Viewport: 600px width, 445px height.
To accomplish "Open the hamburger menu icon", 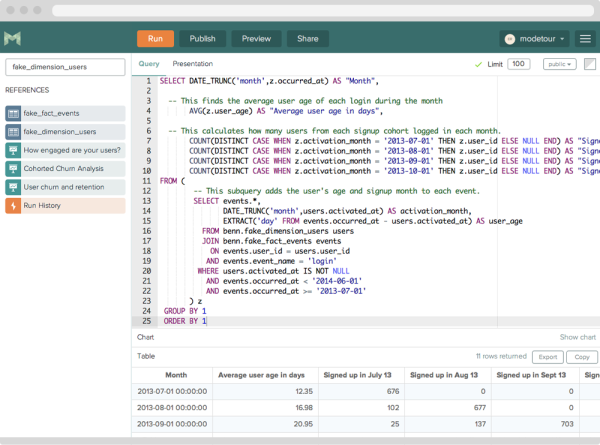I will click(585, 39).
